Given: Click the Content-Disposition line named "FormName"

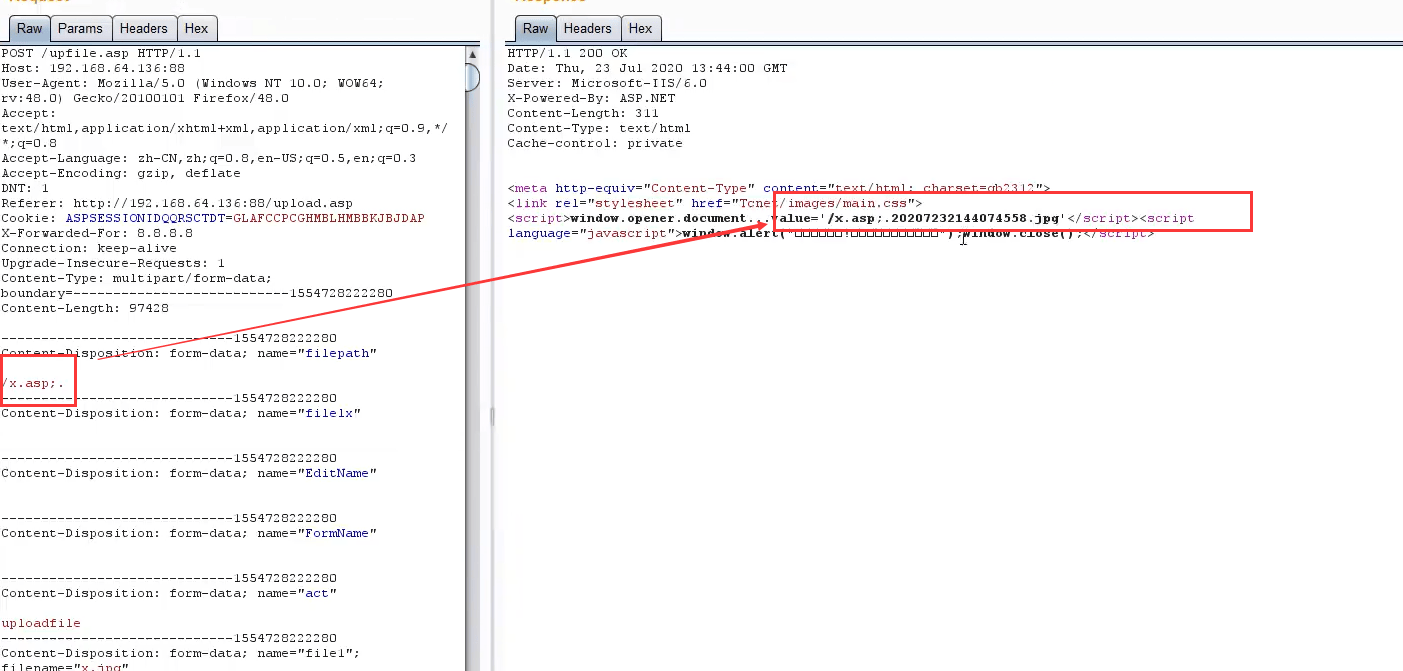Looking at the screenshot, I should click(189, 533).
